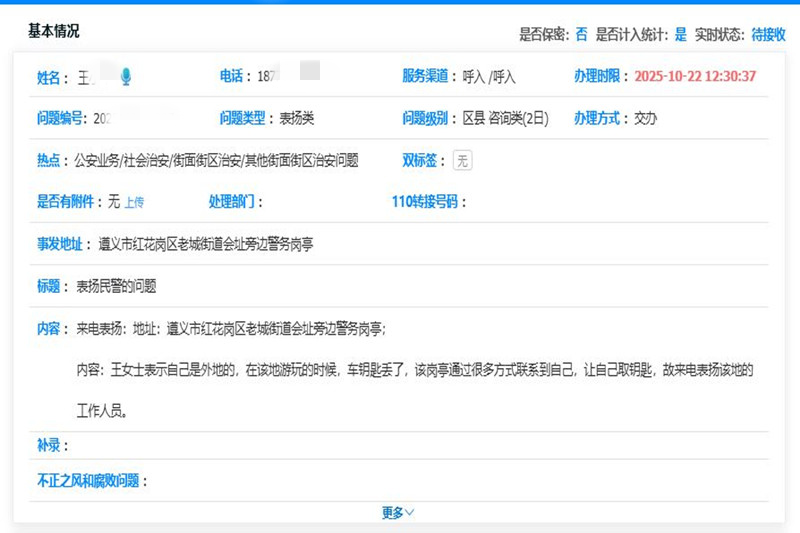
Task: Click the title text 表扬民警的问题
Action: (x=116, y=286)
